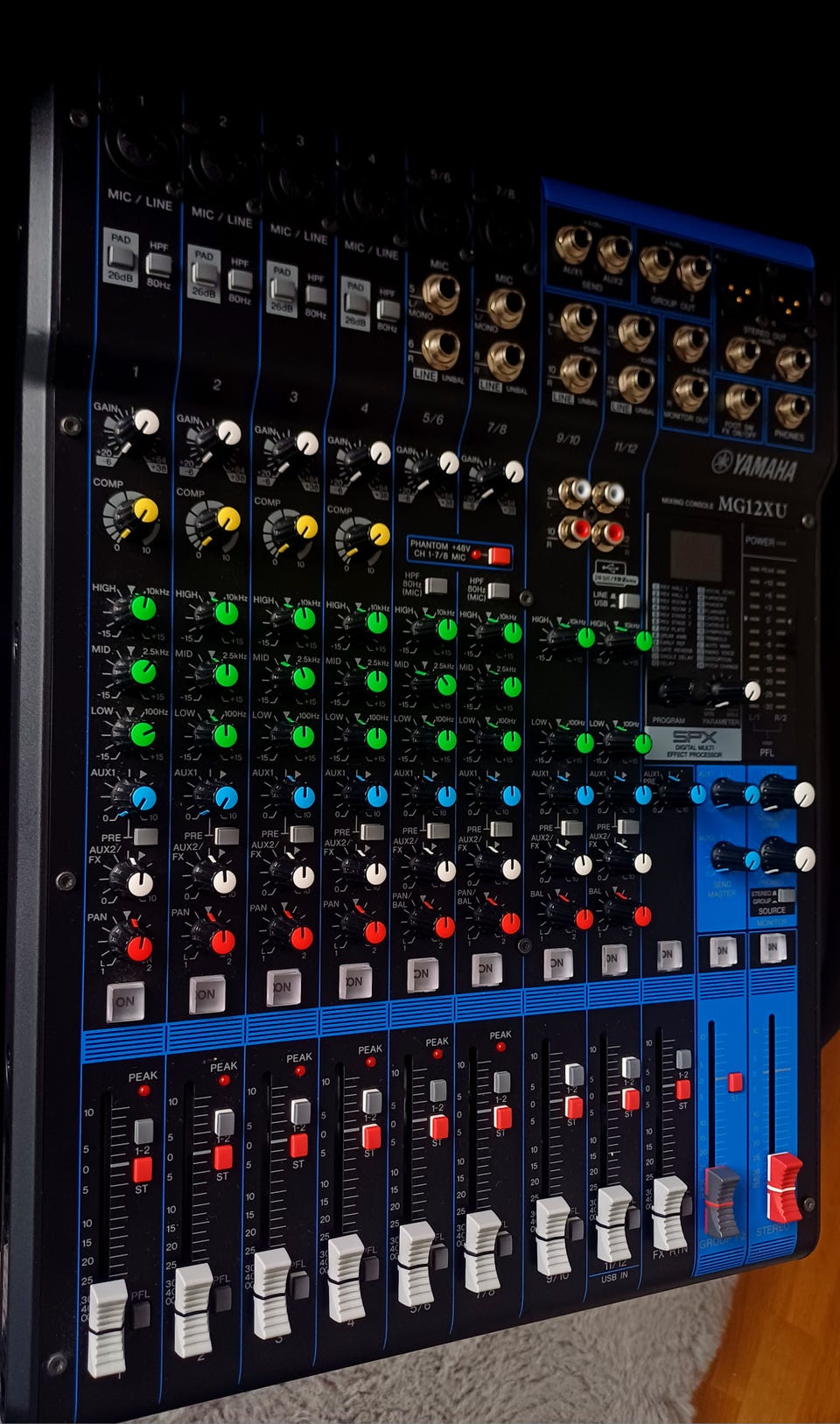Click the SPX effect display screen
This screenshot has width=840, height=1424.
[696, 557]
